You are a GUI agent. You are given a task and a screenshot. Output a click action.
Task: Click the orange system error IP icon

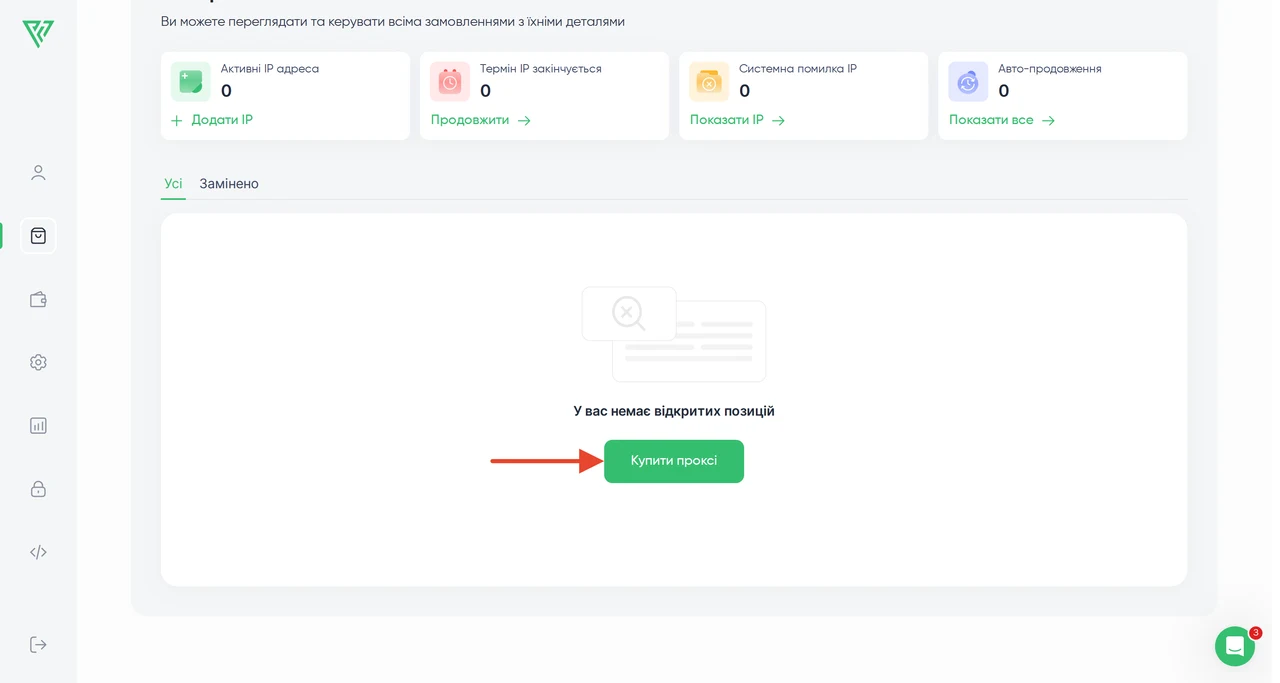tap(709, 82)
